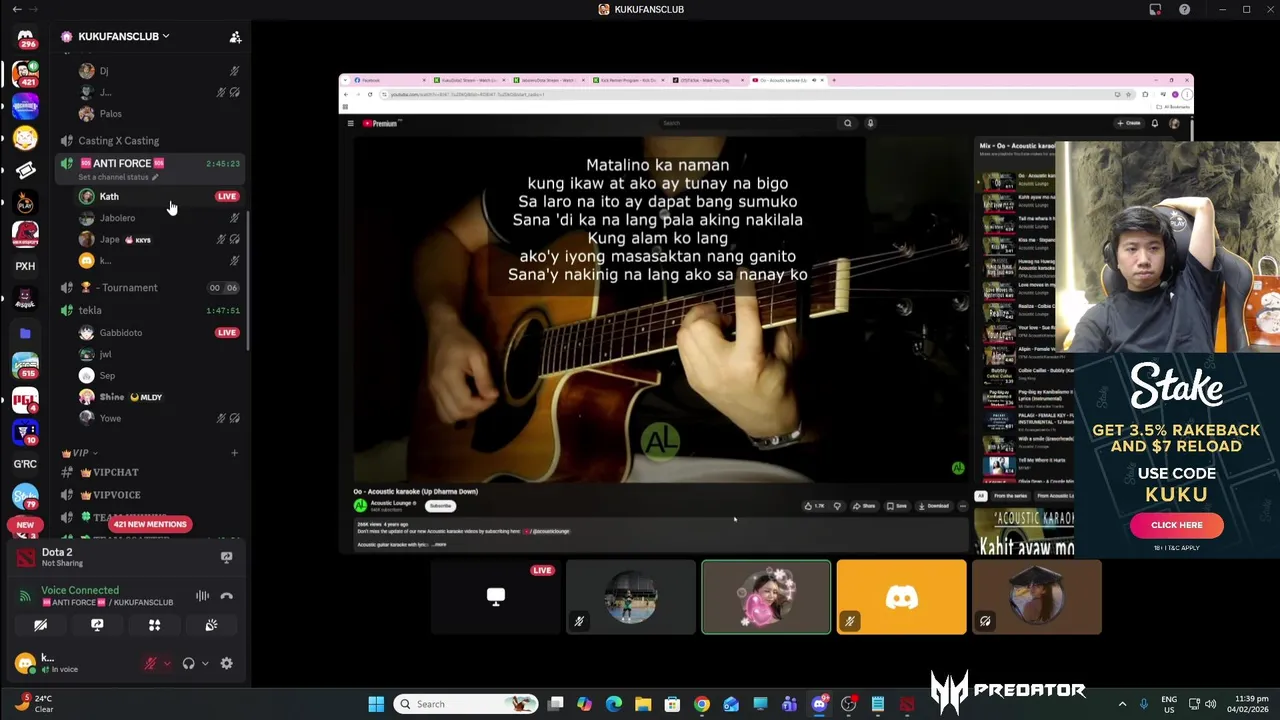The width and height of the screenshot is (1280, 720).
Task: Join tekla voice channel
Action: coord(90,311)
